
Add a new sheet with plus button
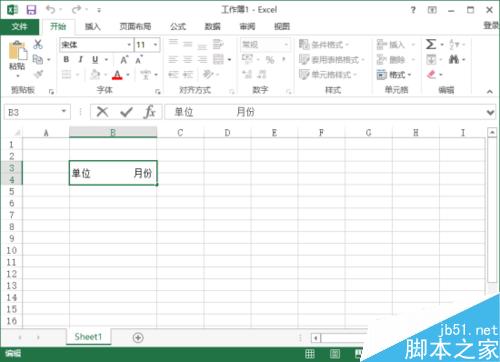[138, 338]
